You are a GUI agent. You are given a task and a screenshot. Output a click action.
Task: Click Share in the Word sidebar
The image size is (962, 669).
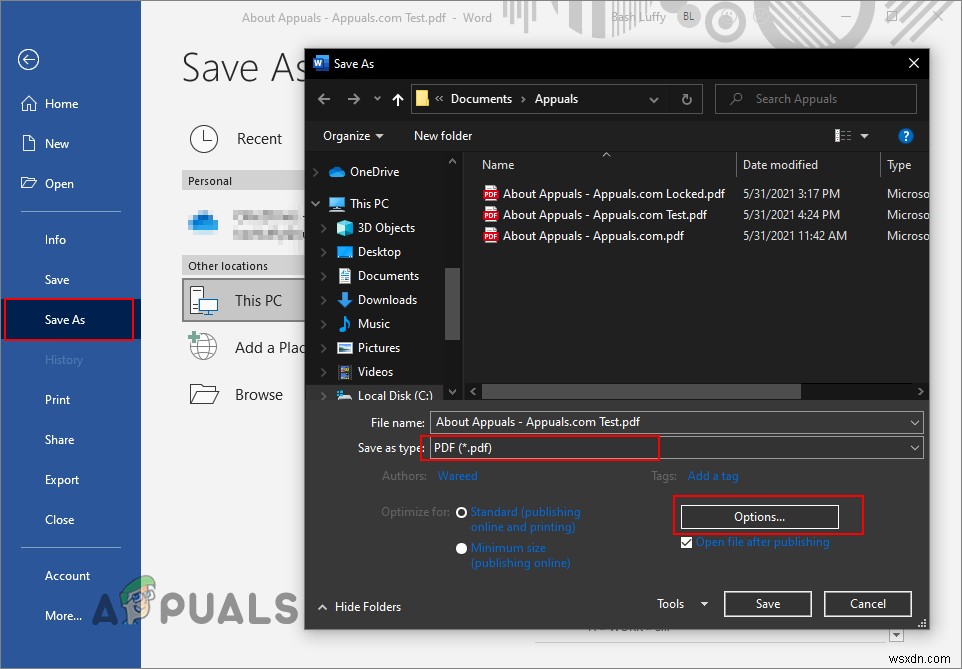click(60, 439)
